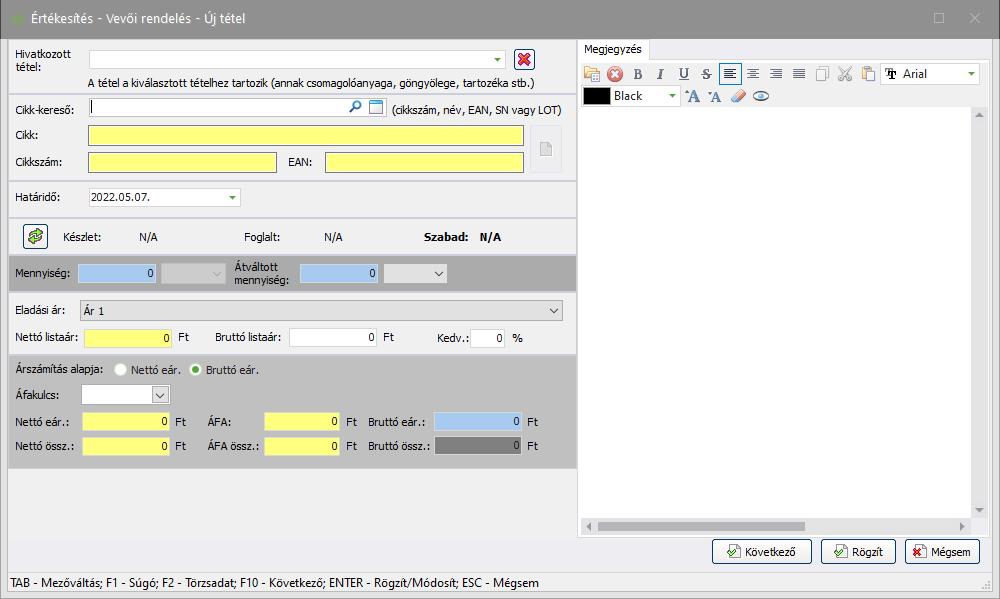The width and height of the screenshot is (1000, 599).
Task: Expand the Eladási ár dropdown
Action: coord(555,312)
